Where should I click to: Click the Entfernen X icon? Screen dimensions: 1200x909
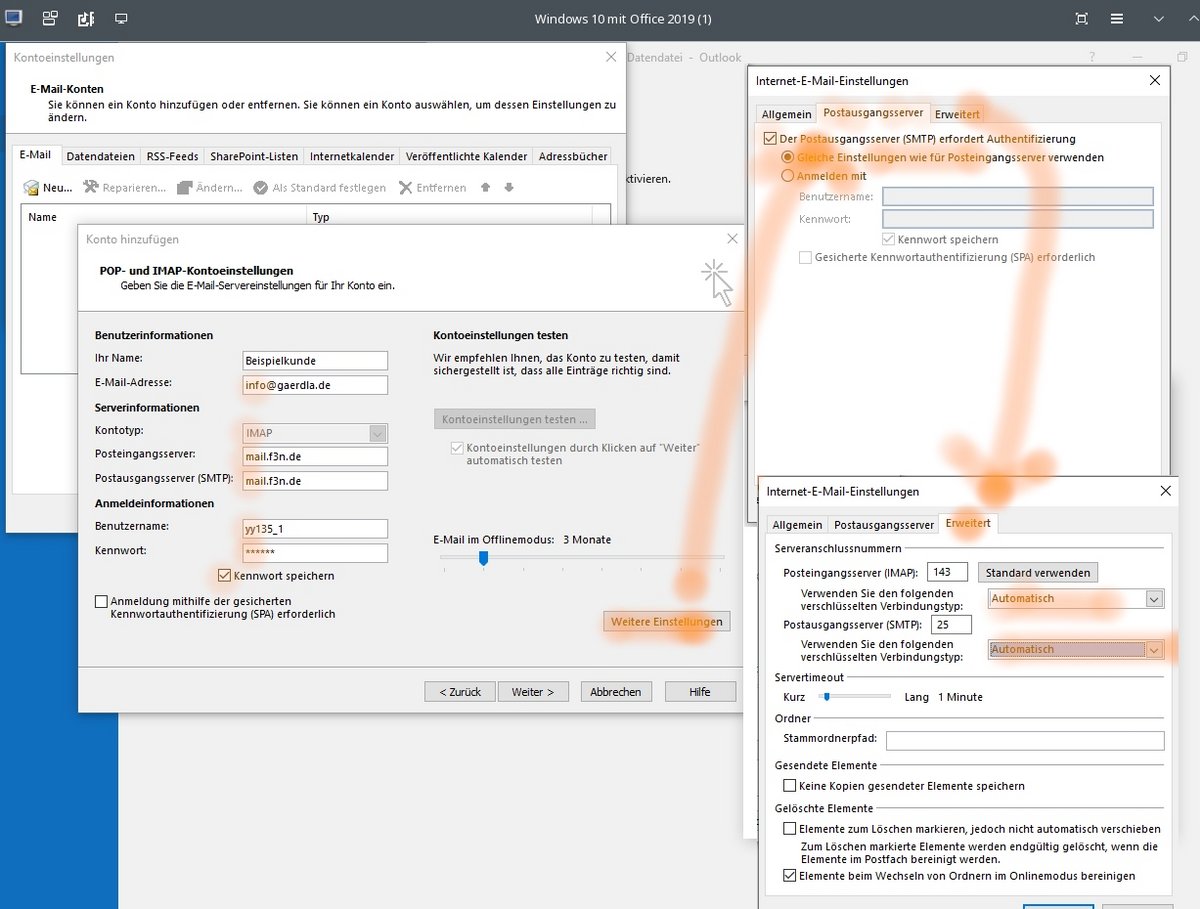tap(405, 187)
